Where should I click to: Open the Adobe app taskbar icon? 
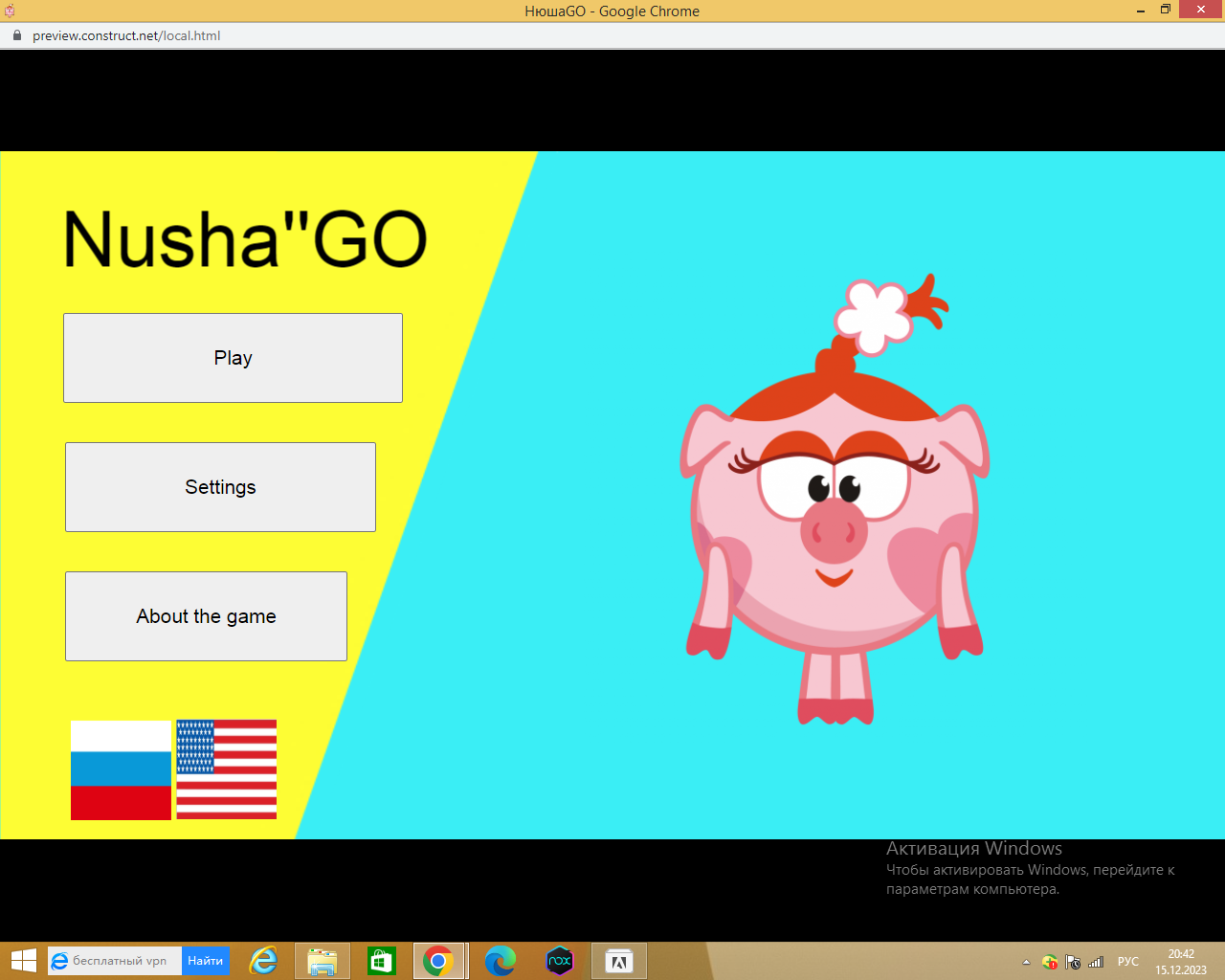[x=618, y=961]
